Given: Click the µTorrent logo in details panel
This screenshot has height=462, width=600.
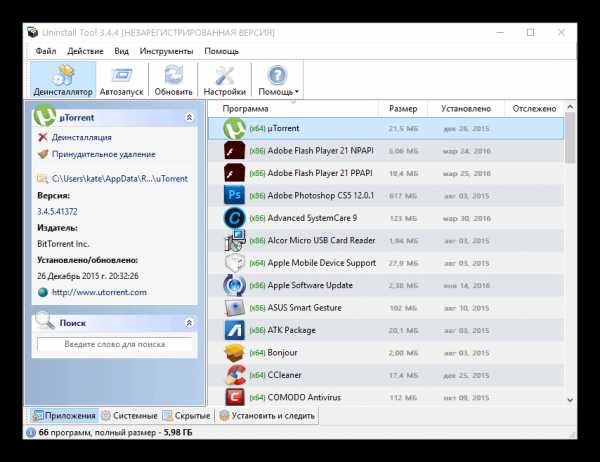Looking at the screenshot, I should (x=45, y=116).
